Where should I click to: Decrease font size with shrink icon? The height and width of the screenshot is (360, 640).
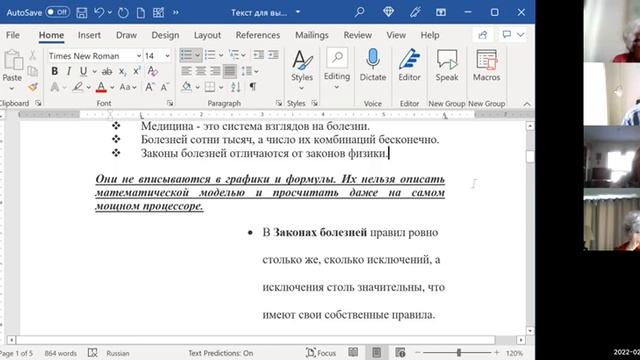coord(164,87)
